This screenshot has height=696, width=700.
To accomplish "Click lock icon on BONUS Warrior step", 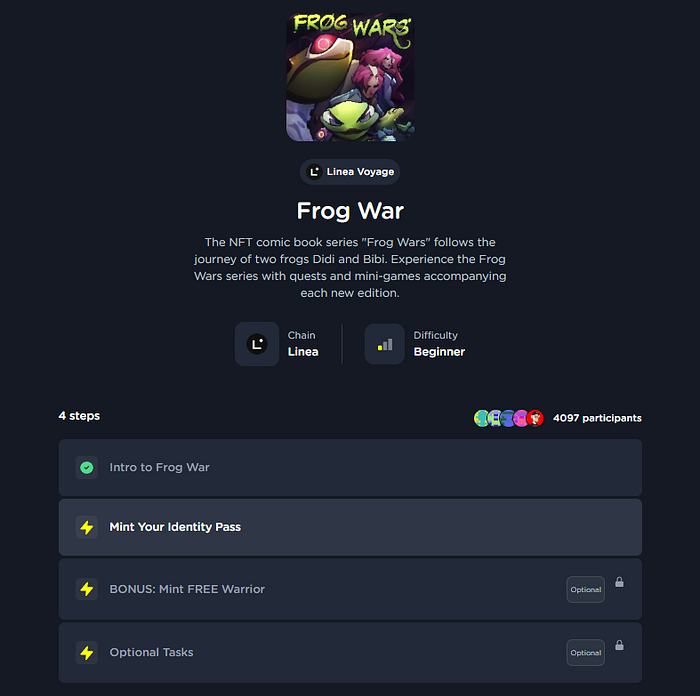I will point(619,582).
